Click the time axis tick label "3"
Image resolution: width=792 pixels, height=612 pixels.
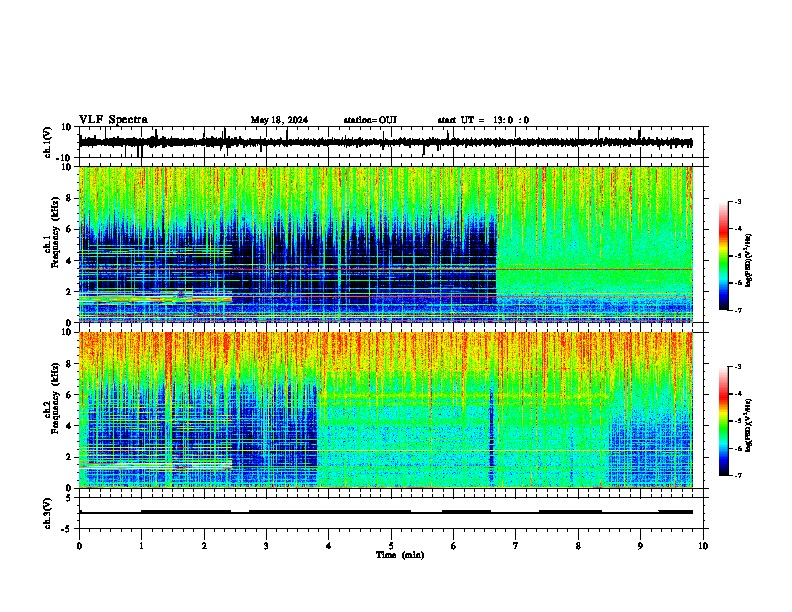pyautogui.click(x=266, y=546)
